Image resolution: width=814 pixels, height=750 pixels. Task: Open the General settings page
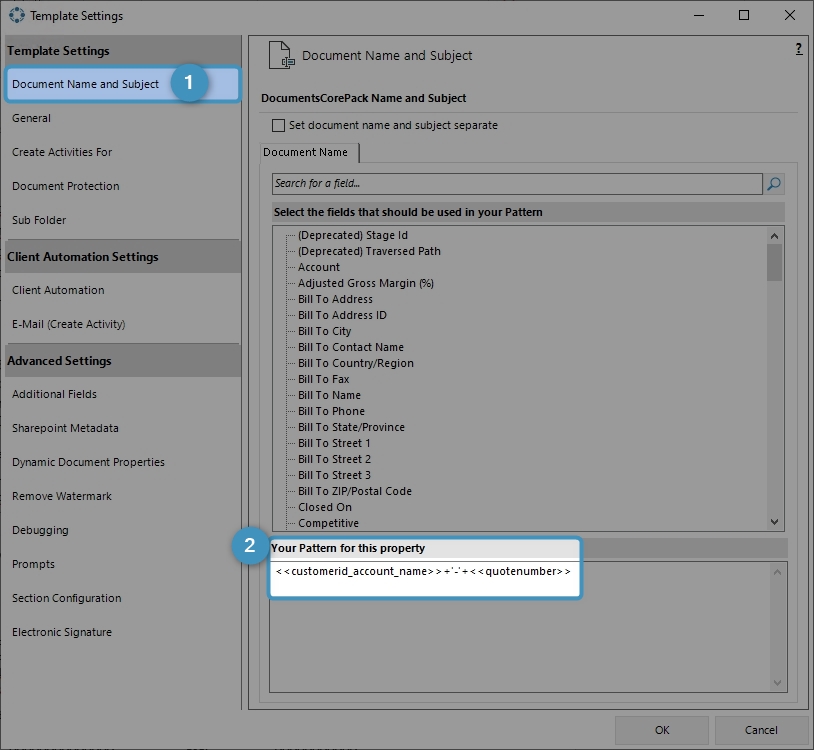31,118
